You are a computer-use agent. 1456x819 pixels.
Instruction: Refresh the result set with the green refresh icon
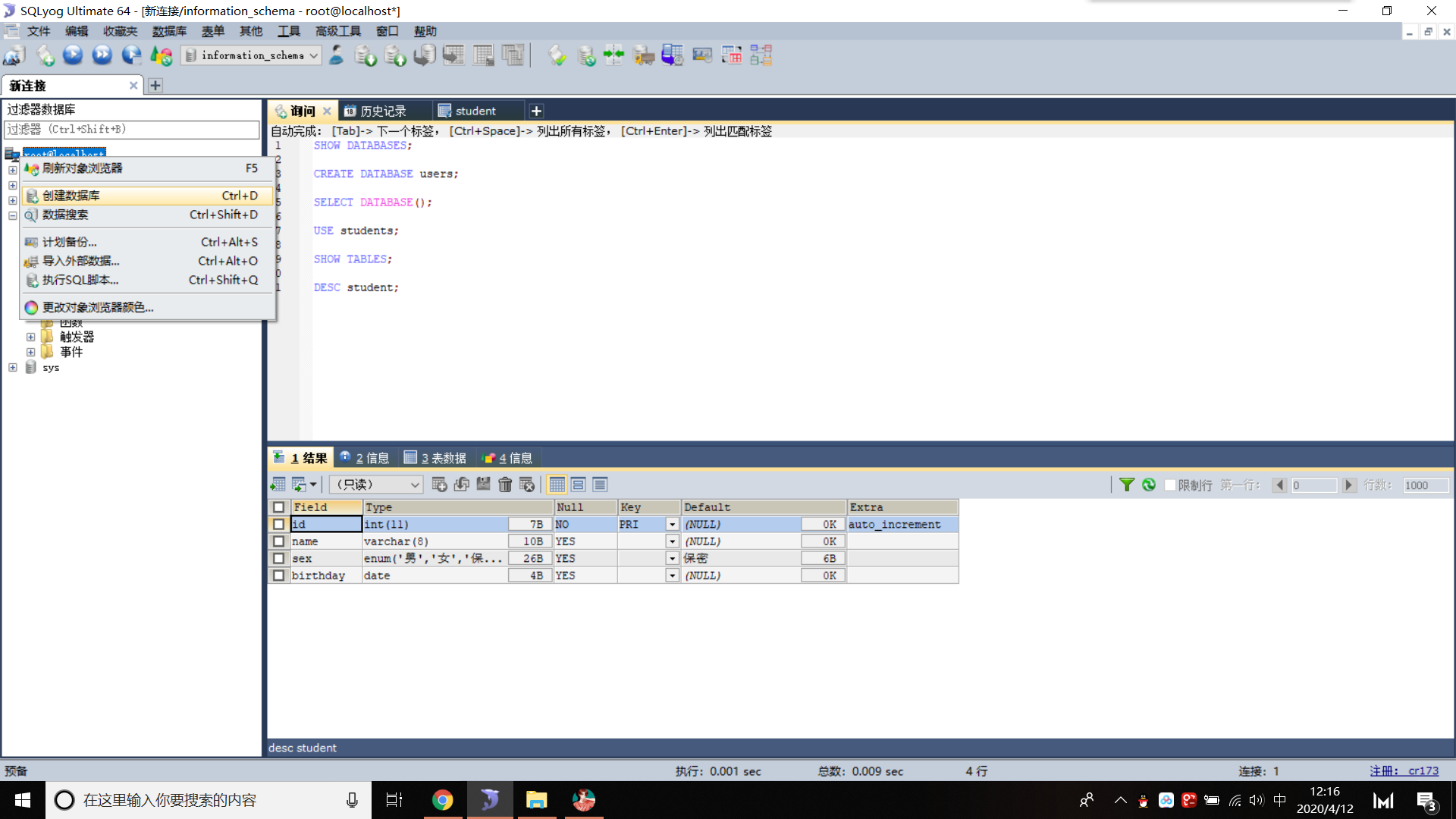click(1148, 484)
